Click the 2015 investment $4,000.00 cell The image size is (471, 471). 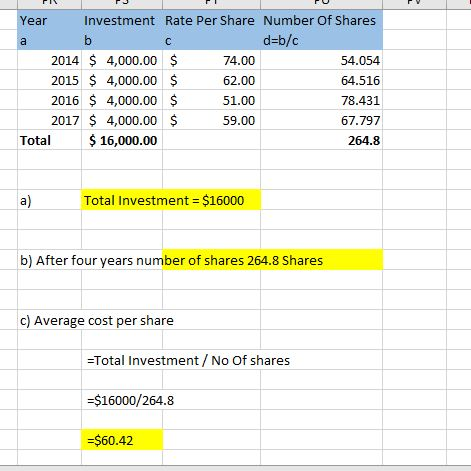(x=122, y=80)
